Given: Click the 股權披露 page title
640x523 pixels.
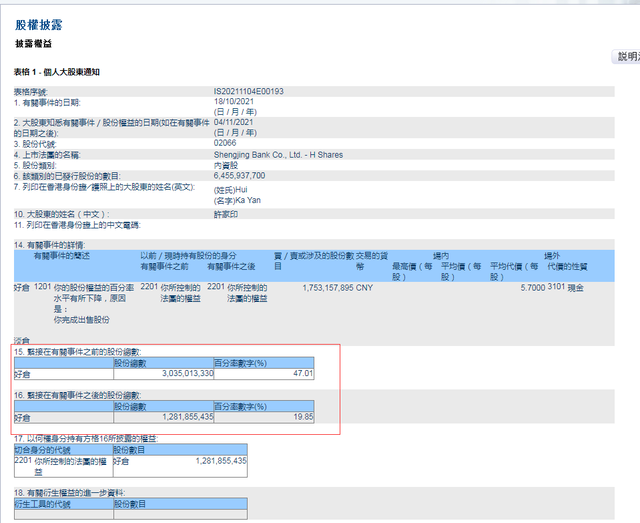Looking at the screenshot, I should point(43,22).
